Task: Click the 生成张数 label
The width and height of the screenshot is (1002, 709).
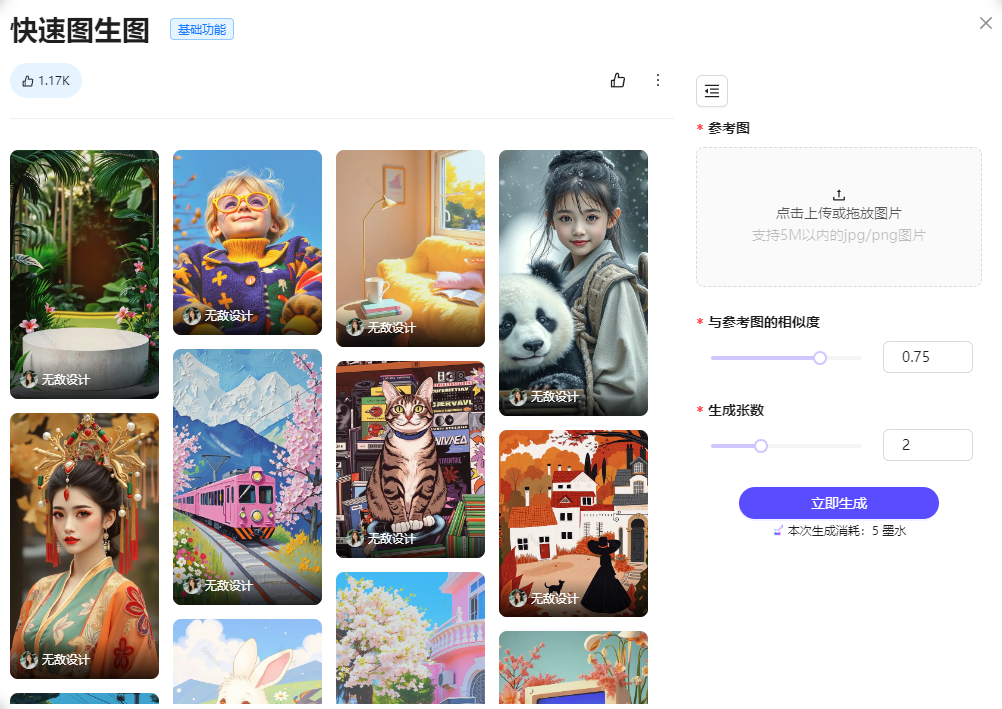Action: (x=736, y=410)
